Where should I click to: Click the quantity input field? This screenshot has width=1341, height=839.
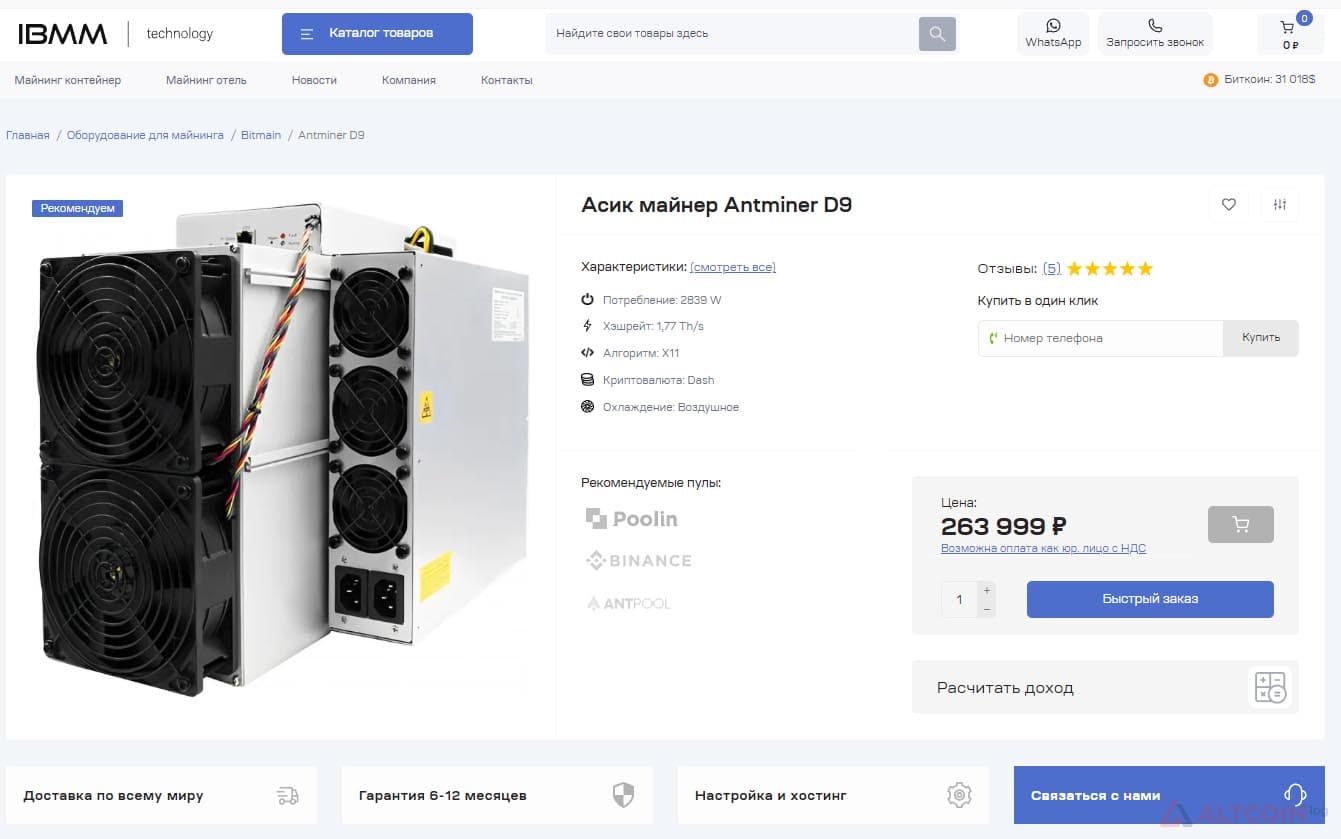click(959, 599)
